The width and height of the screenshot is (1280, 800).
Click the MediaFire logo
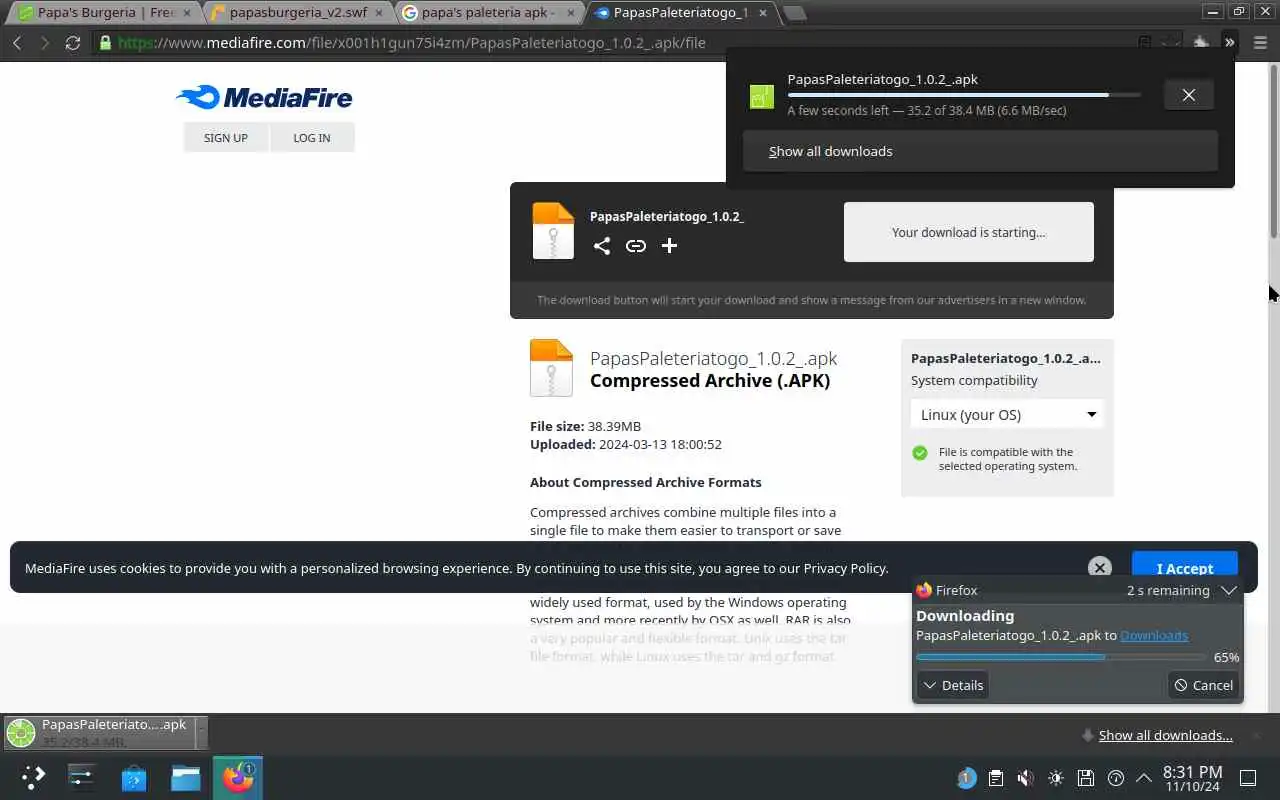pos(264,97)
